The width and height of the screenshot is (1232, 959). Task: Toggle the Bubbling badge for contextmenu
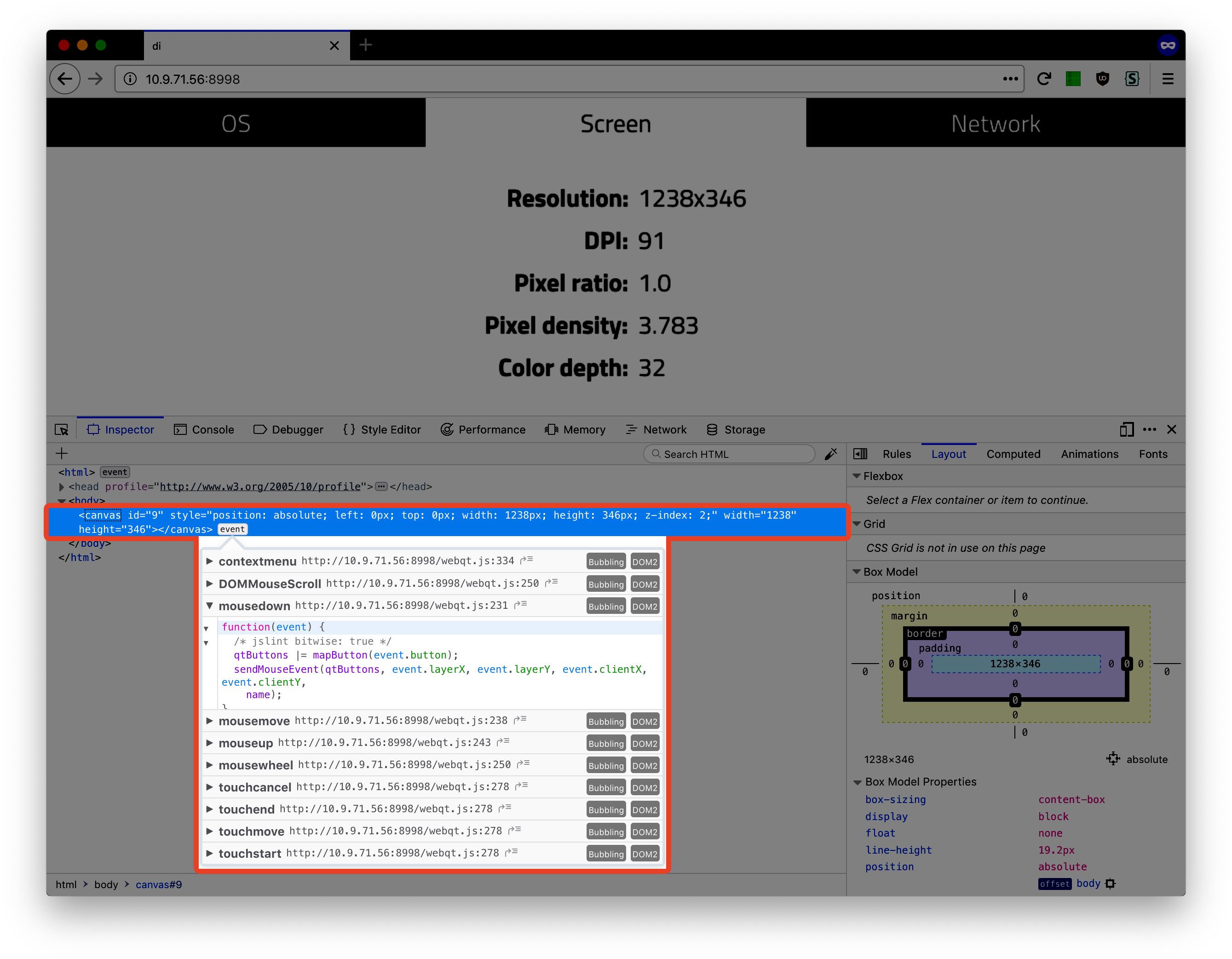point(606,562)
